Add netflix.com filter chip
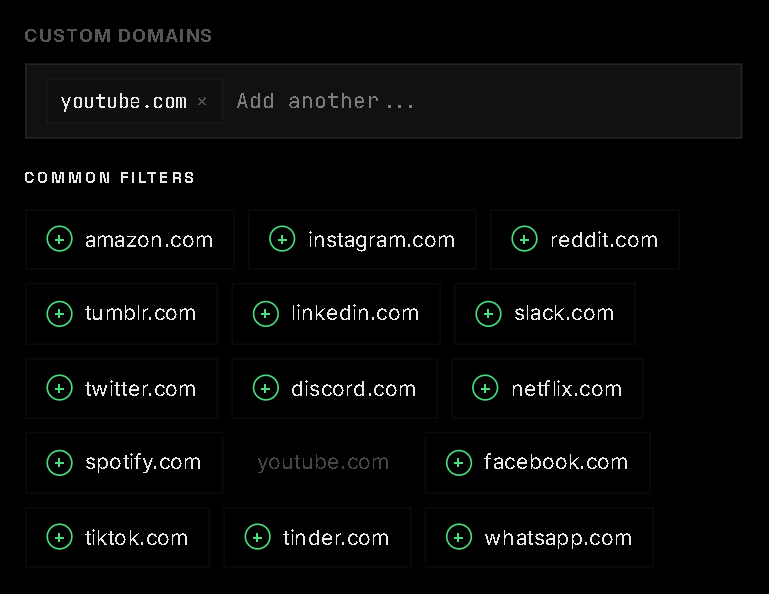Image resolution: width=769 pixels, height=594 pixels. tap(547, 388)
